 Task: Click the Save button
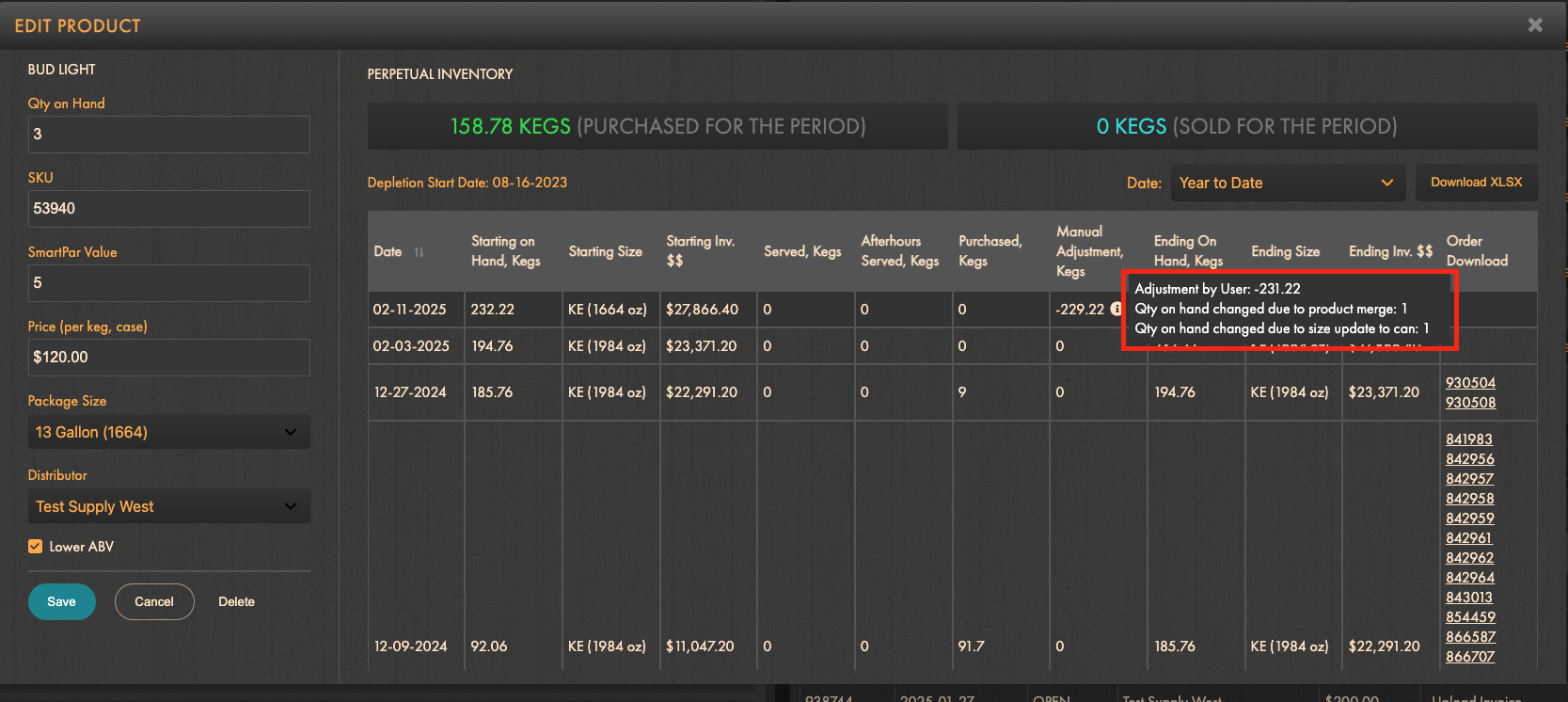[x=61, y=602]
